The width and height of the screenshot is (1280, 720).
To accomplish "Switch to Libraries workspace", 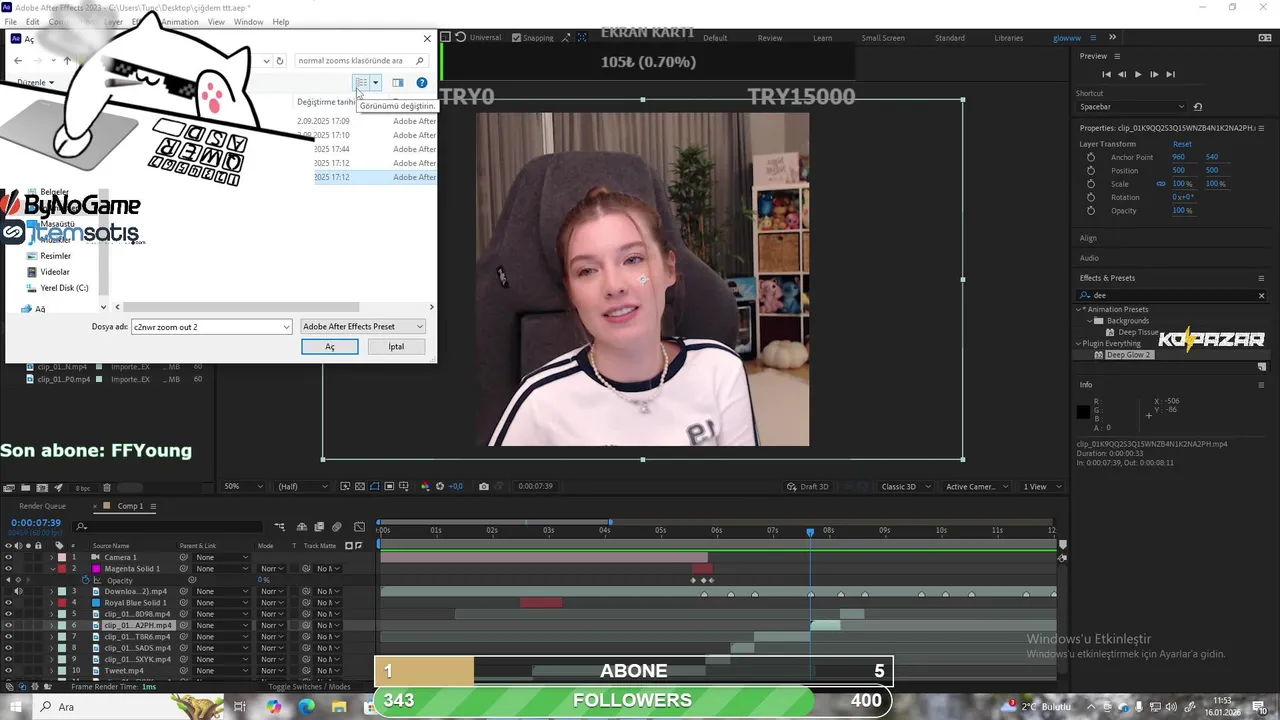I will (x=1008, y=38).
